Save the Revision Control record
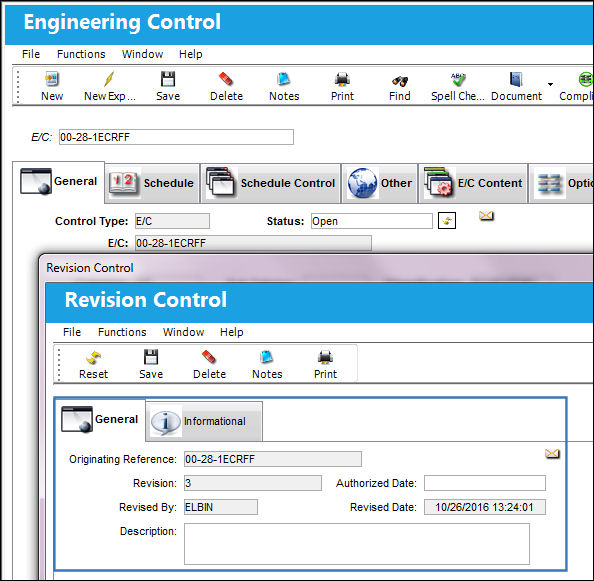 151,364
